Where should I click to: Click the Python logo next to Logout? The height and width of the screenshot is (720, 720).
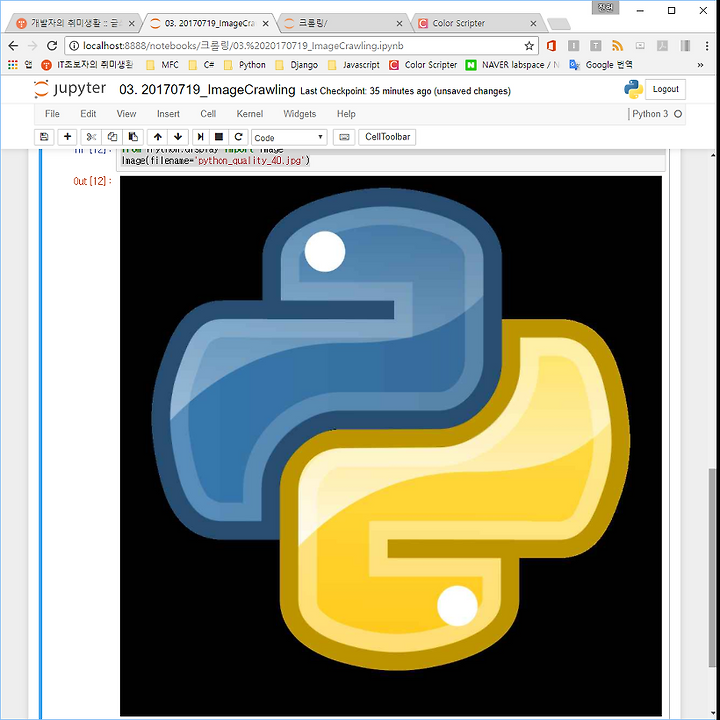633,89
